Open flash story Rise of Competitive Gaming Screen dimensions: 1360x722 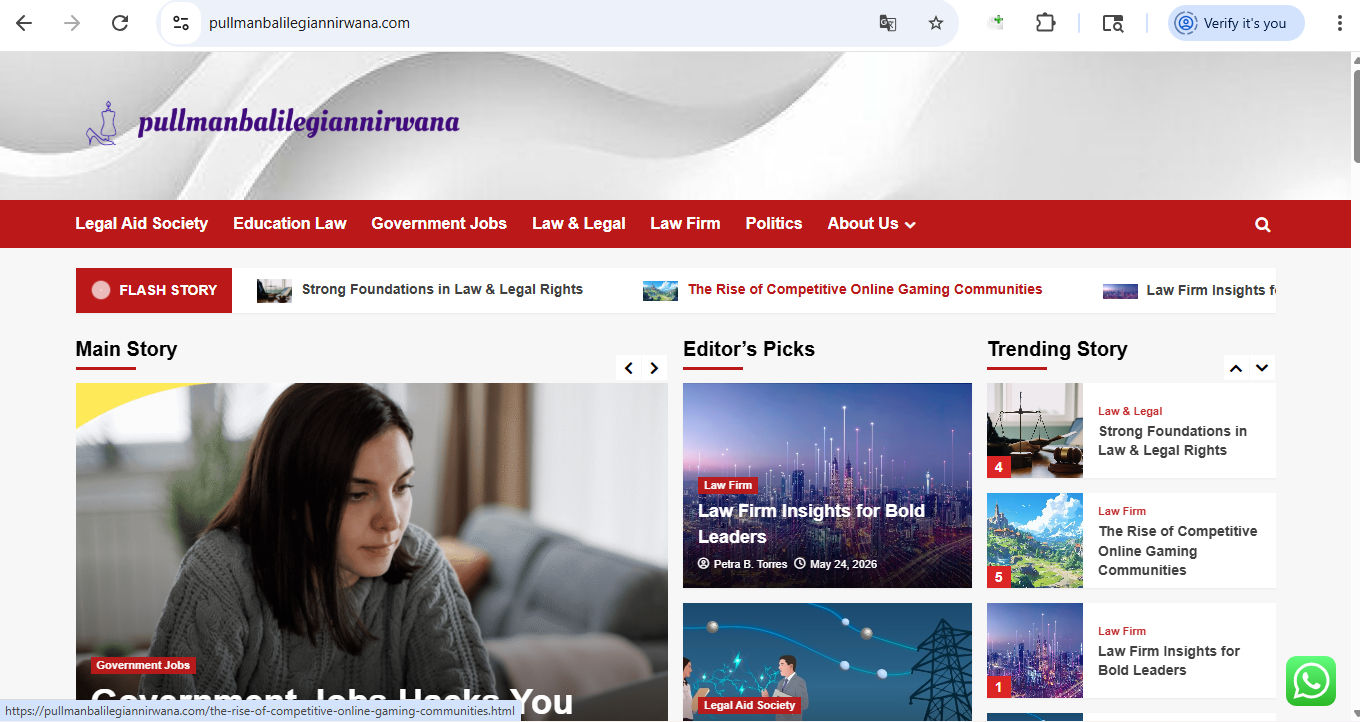pos(865,290)
